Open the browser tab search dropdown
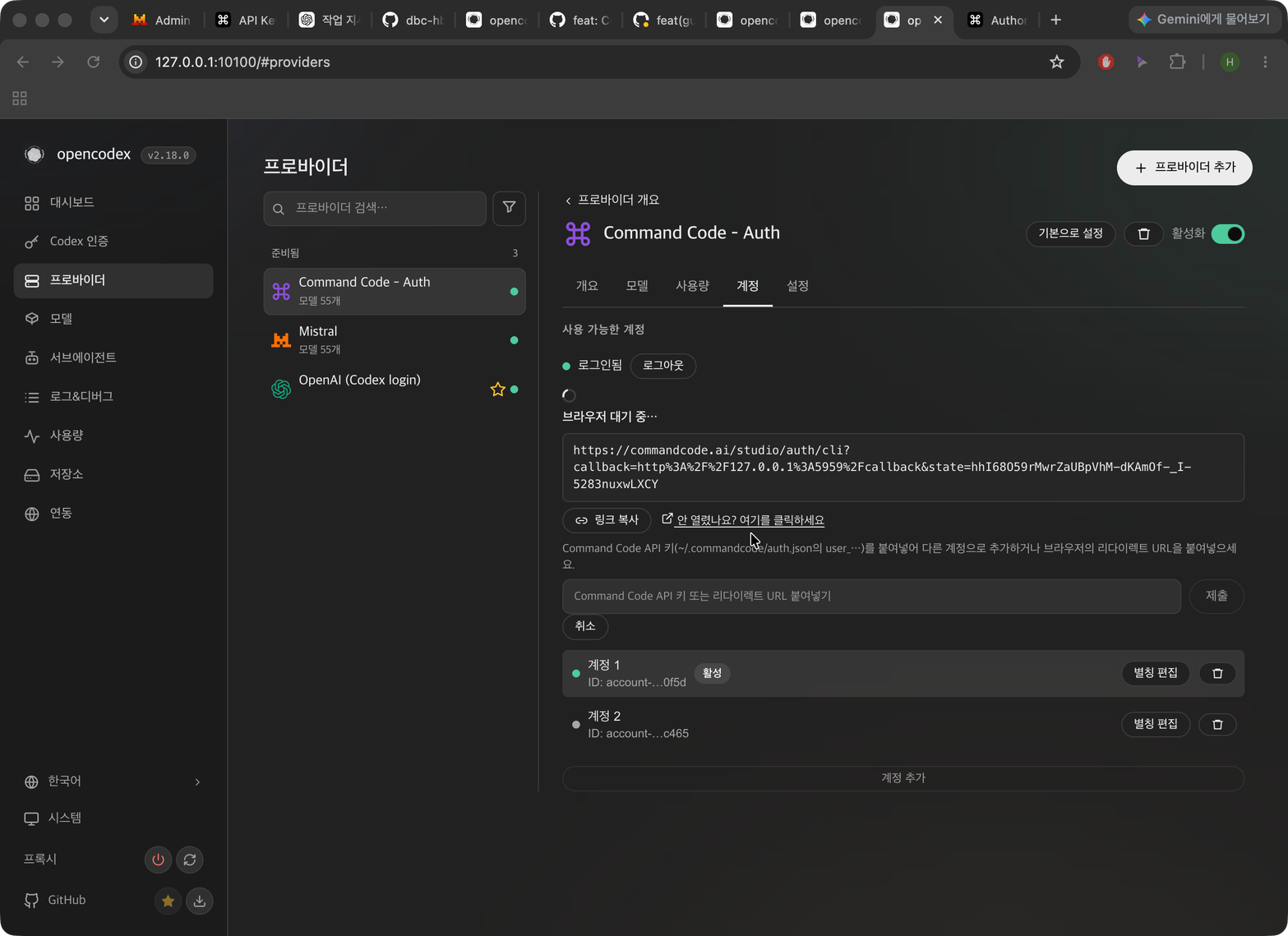The height and width of the screenshot is (936, 1288). click(x=104, y=20)
